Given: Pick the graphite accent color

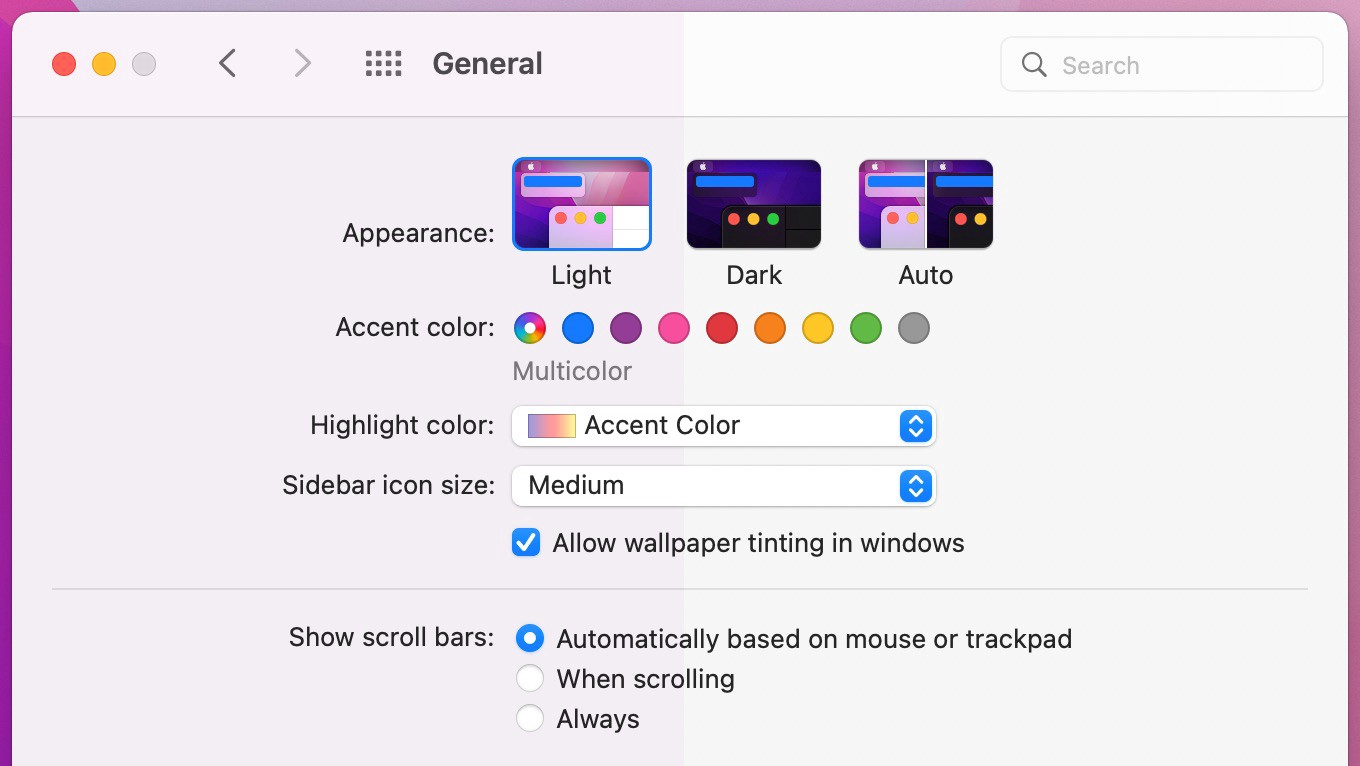Looking at the screenshot, I should (x=914, y=328).
